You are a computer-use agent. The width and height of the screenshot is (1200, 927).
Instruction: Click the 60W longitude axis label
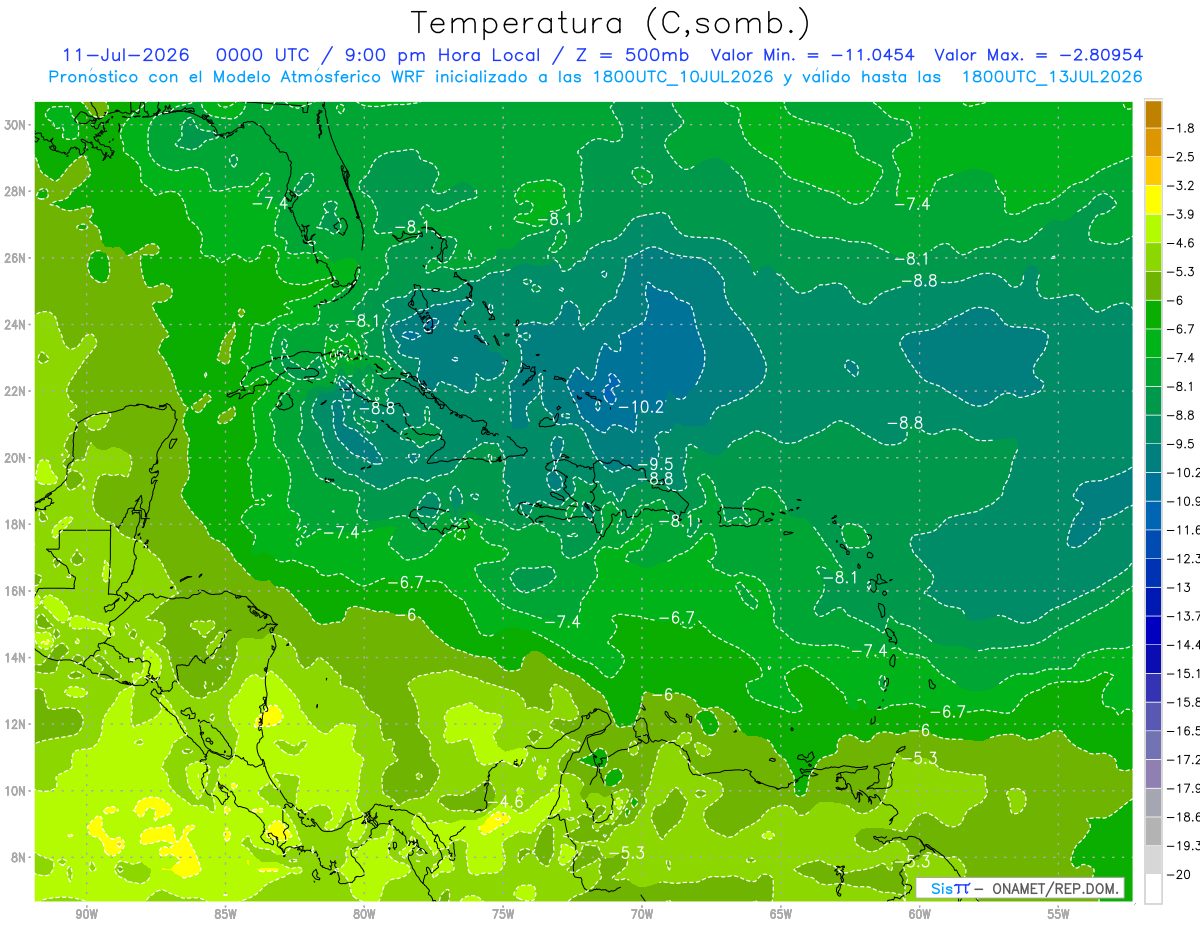click(x=920, y=914)
